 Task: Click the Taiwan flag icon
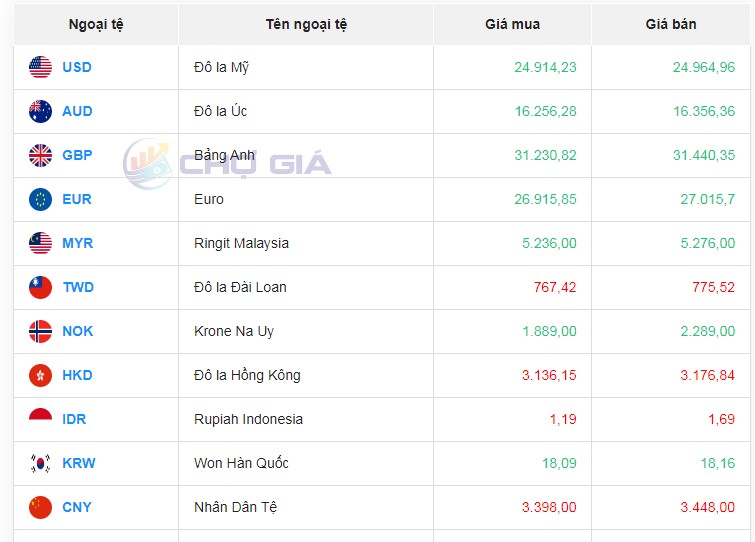click(40, 287)
